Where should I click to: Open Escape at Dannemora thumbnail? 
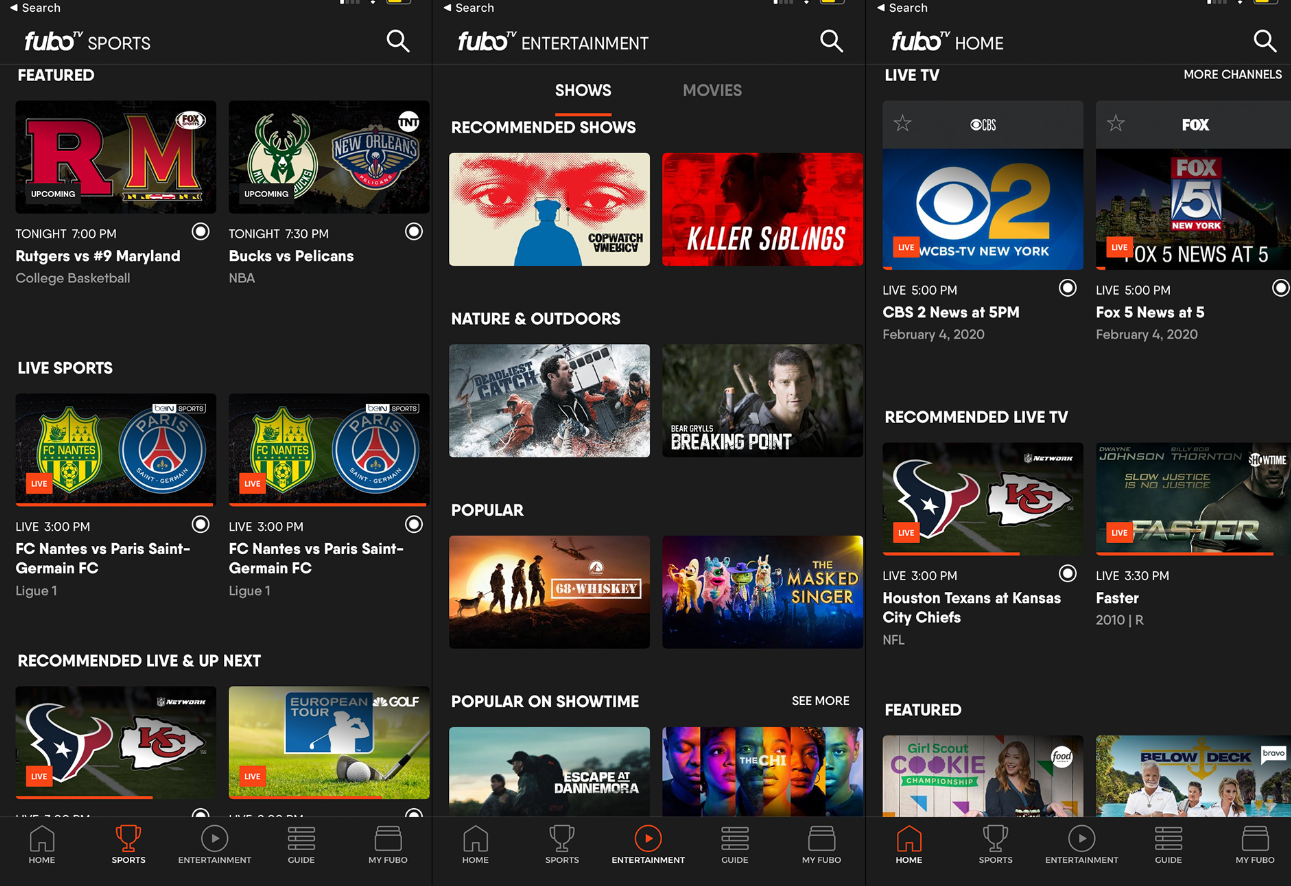(x=549, y=772)
